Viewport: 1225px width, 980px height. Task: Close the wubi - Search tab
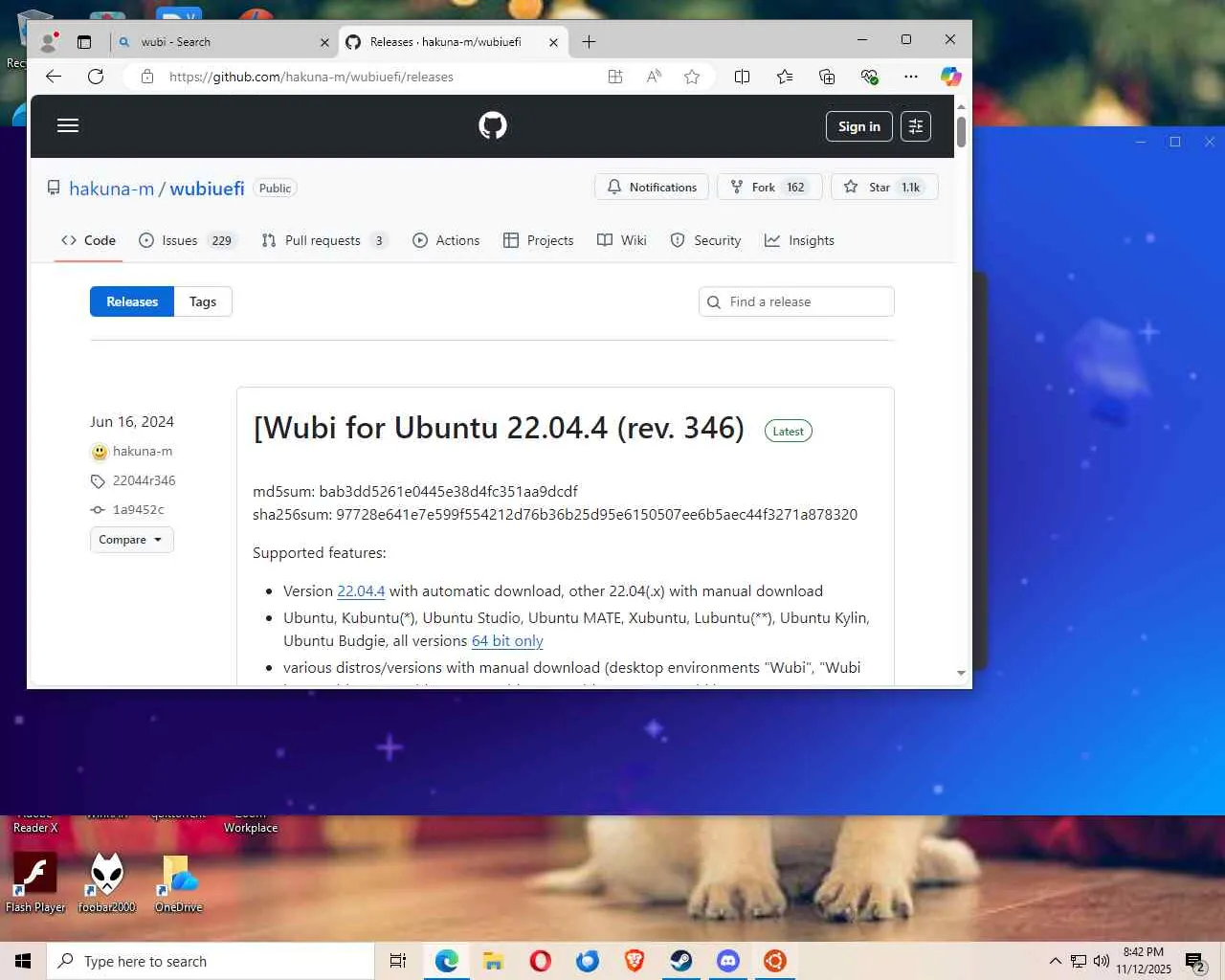[324, 42]
